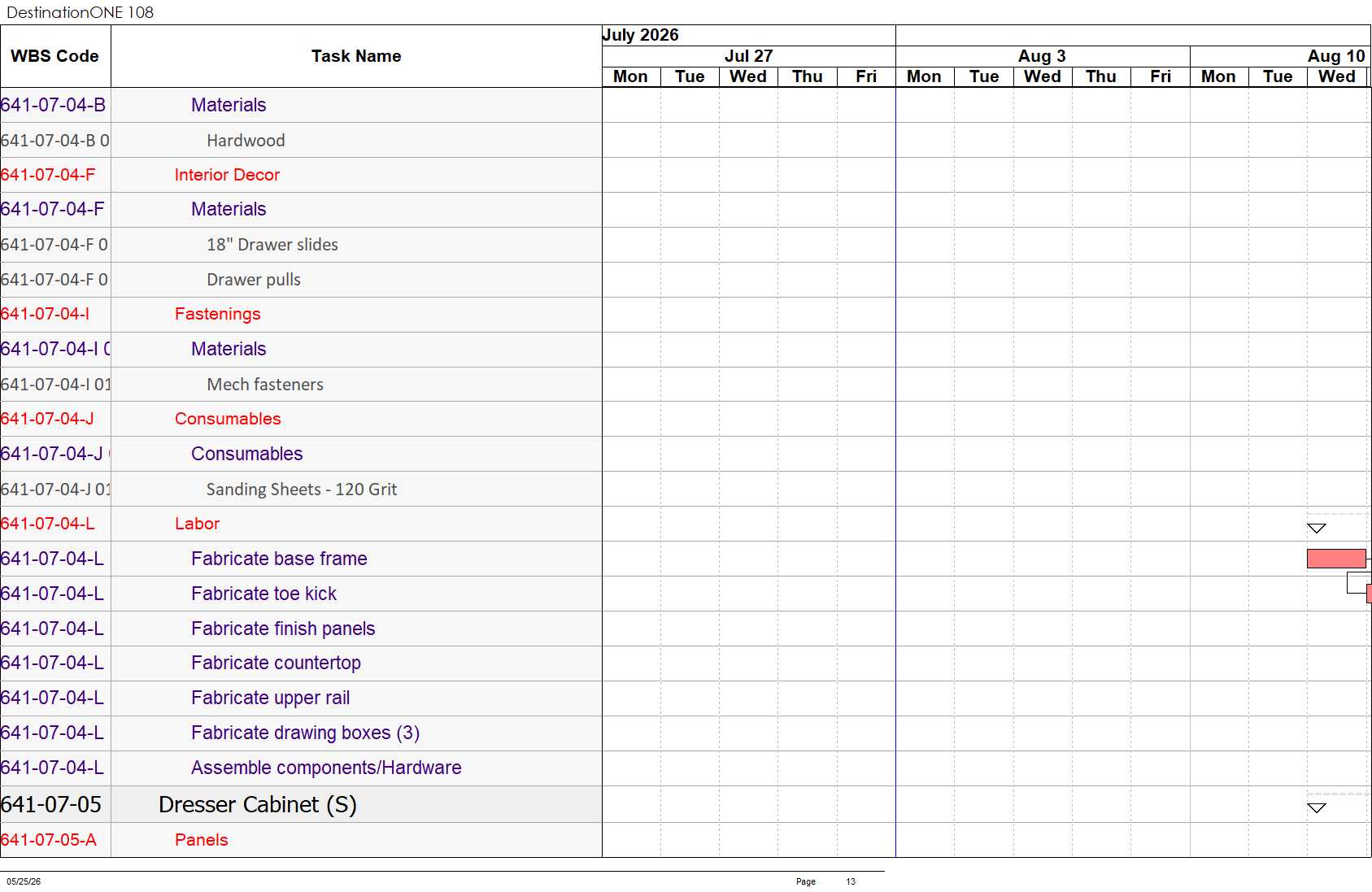Click WBS code 641-07-05-A
The width and height of the screenshot is (1372, 892).
coord(49,840)
